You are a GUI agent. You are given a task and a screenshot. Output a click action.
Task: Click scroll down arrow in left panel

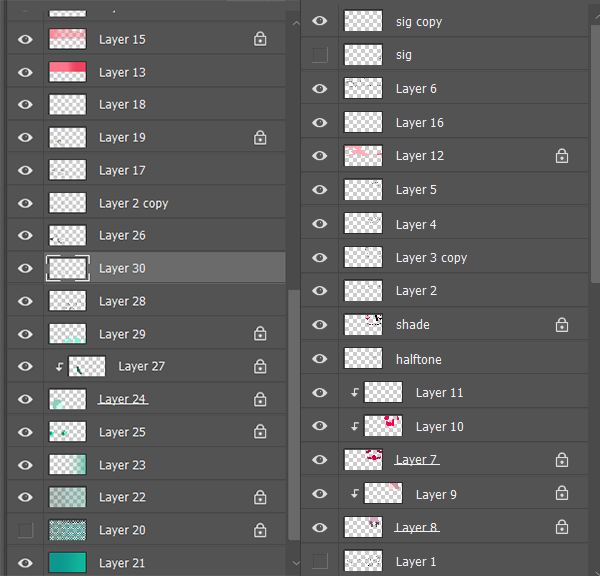[292, 565]
